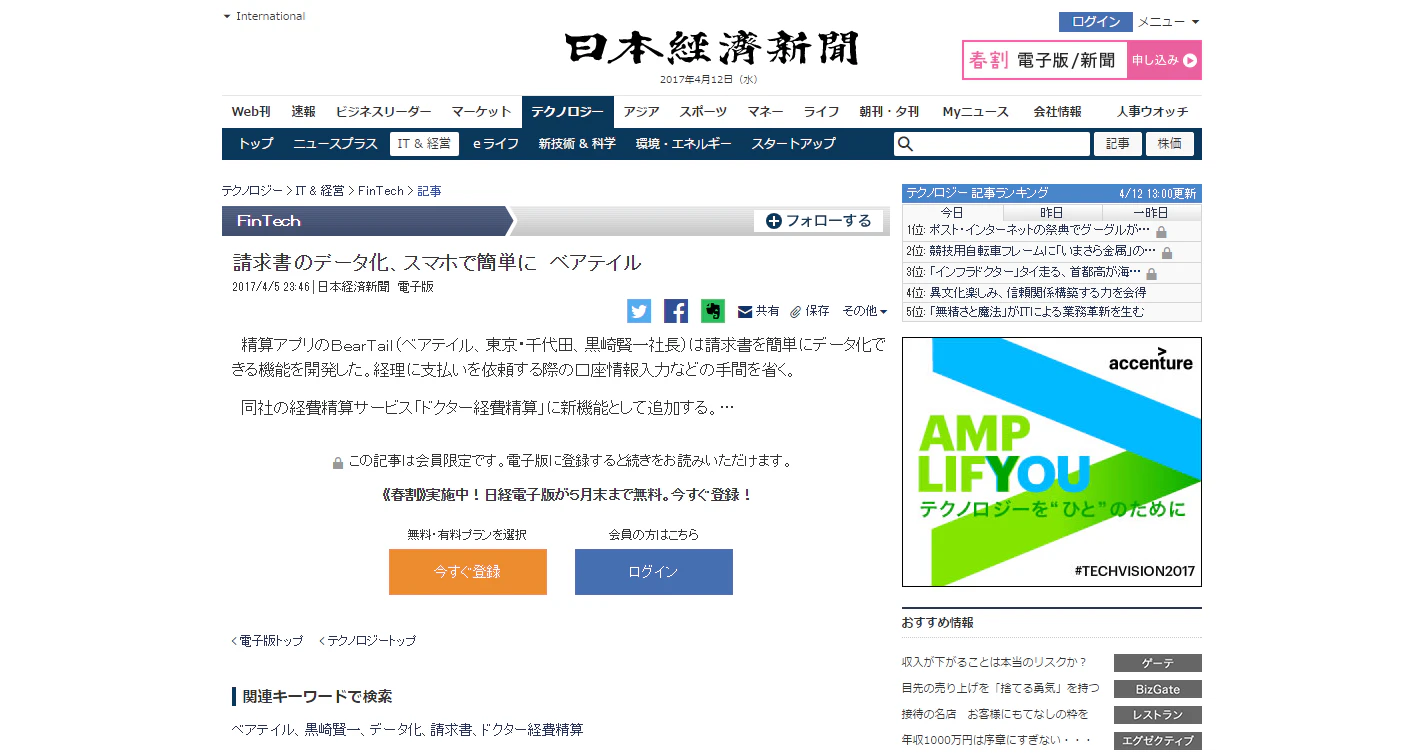
Task: Open 収入が下がることは本当のリスクか？ link
Action: pos(995,662)
